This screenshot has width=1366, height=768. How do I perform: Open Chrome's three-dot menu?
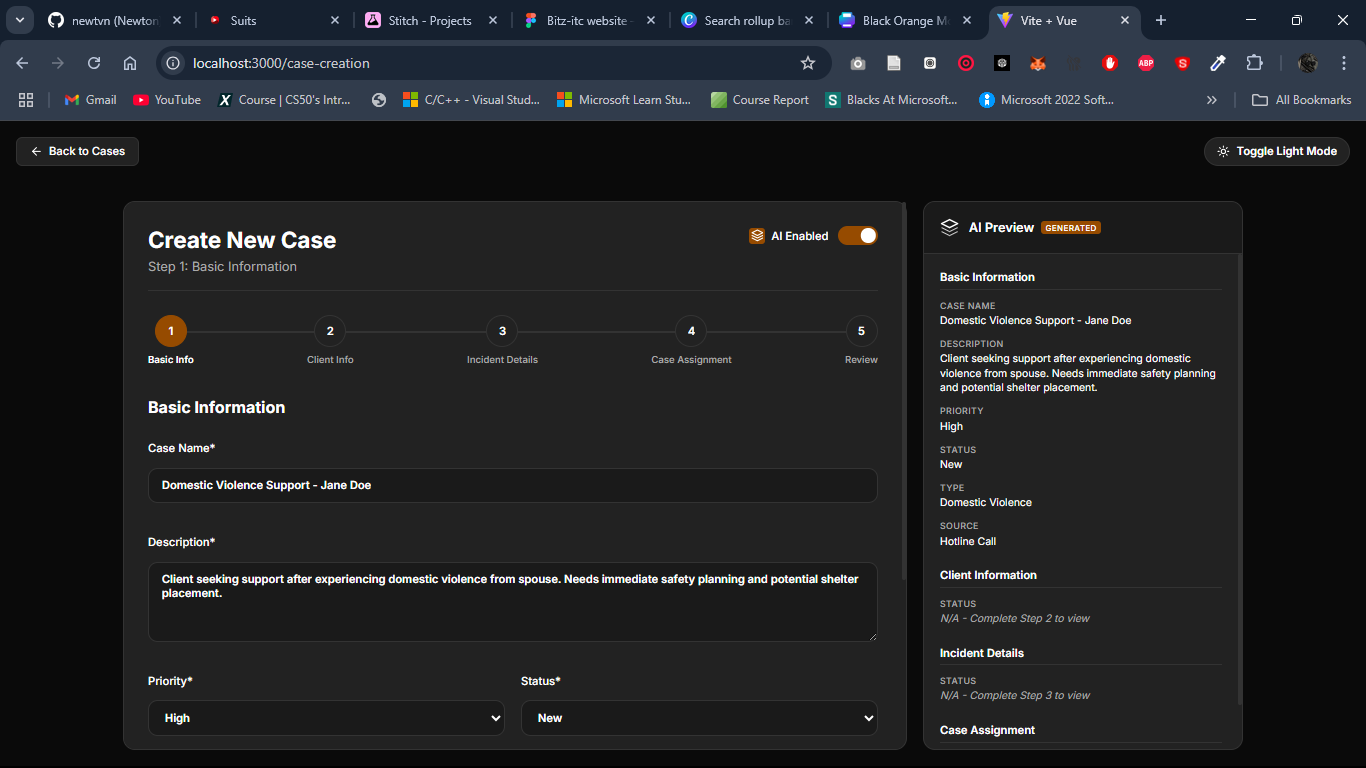pos(1344,63)
